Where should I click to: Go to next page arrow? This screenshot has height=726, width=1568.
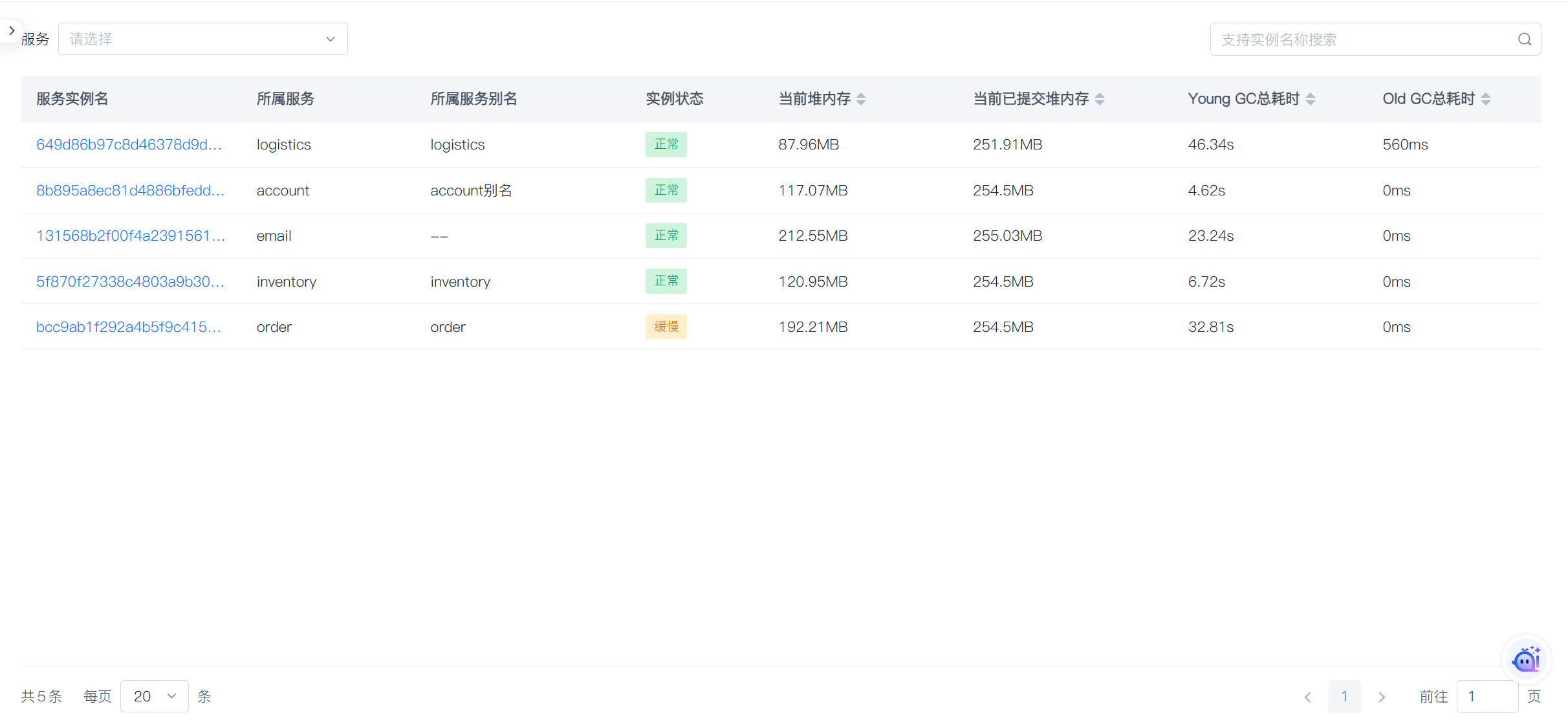pyautogui.click(x=1382, y=697)
